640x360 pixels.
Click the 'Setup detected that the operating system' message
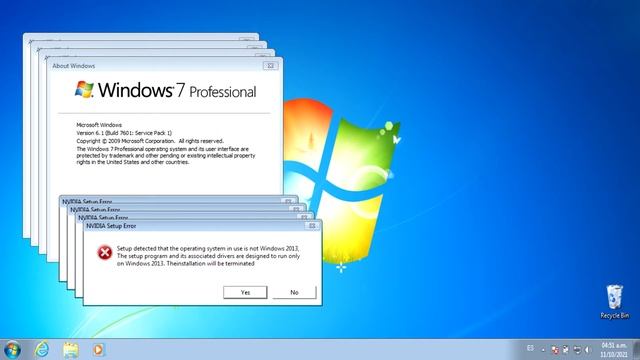click(x=208, y=256)
